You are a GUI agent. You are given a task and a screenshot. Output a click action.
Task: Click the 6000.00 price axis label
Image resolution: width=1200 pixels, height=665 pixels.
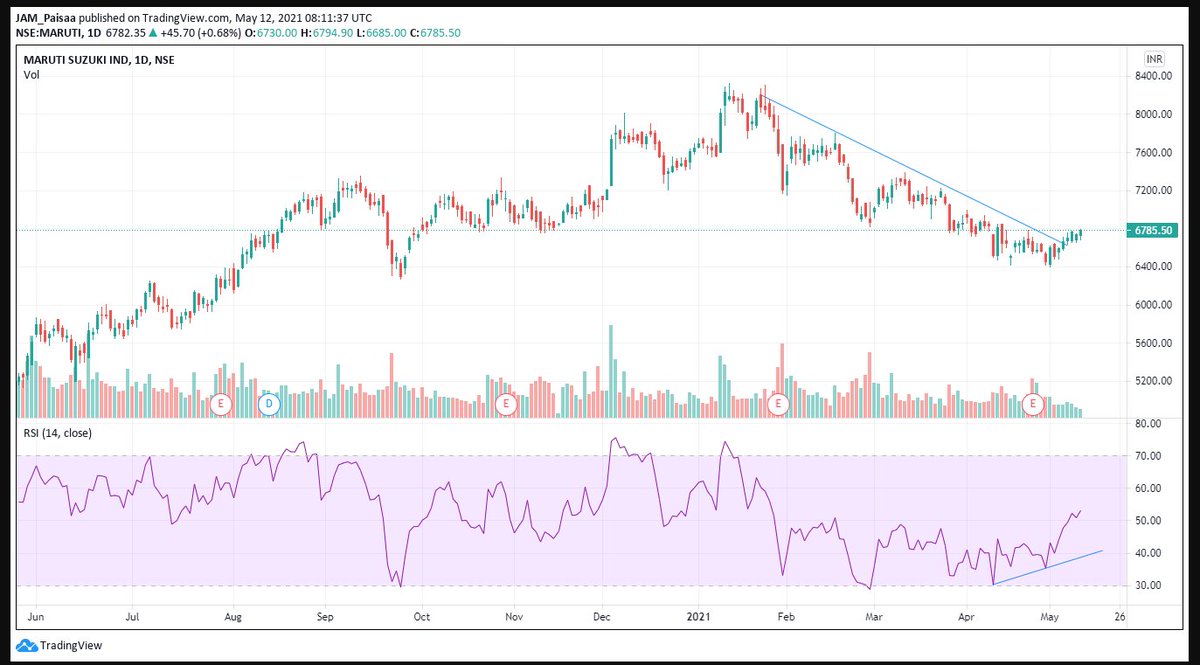[x=1152, y=305]
